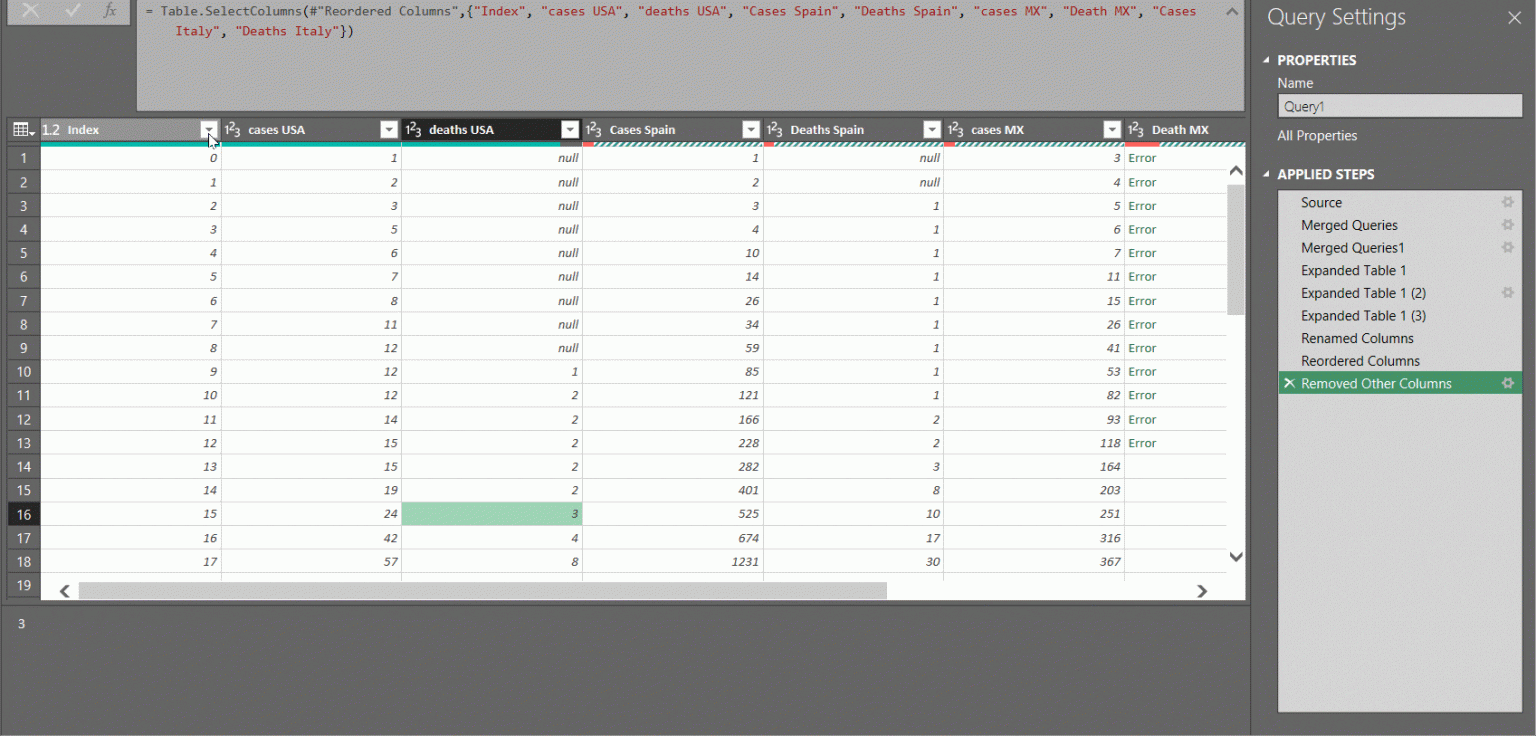Open settings gear for Expanded Table 1 (2)

click(1508, 293)
